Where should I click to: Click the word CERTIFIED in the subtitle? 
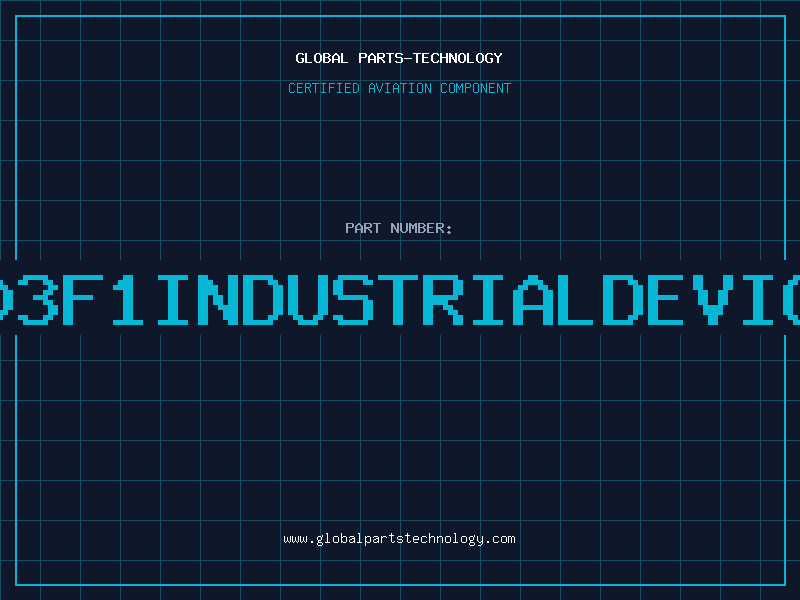323,88
